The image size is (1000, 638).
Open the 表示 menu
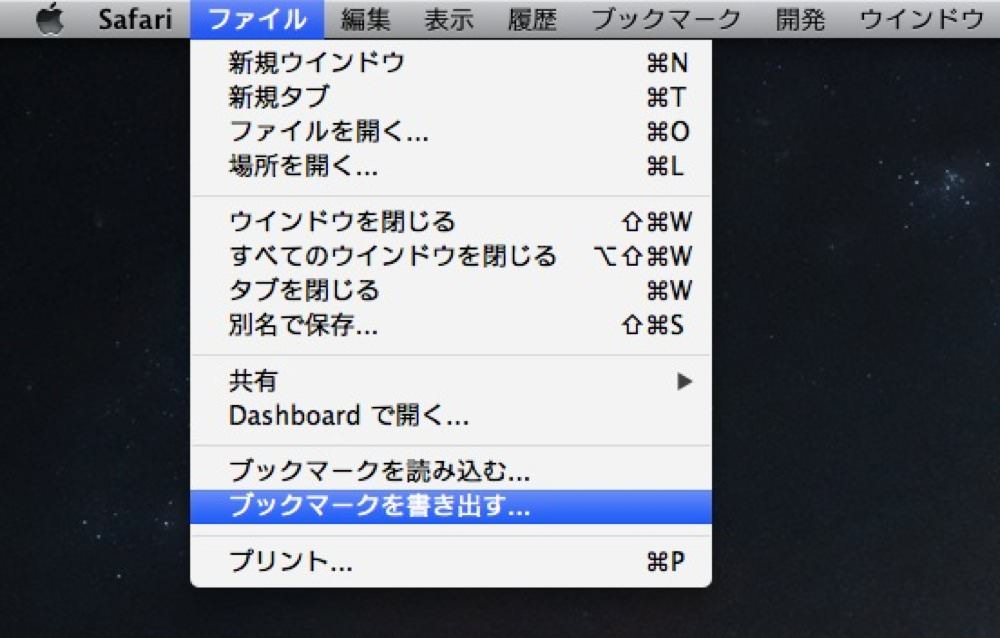[x=449, y=19]
